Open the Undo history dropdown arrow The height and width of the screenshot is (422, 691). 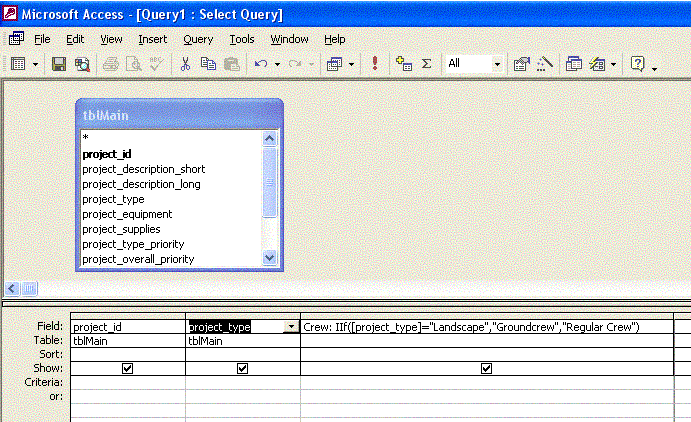(277, 64)
